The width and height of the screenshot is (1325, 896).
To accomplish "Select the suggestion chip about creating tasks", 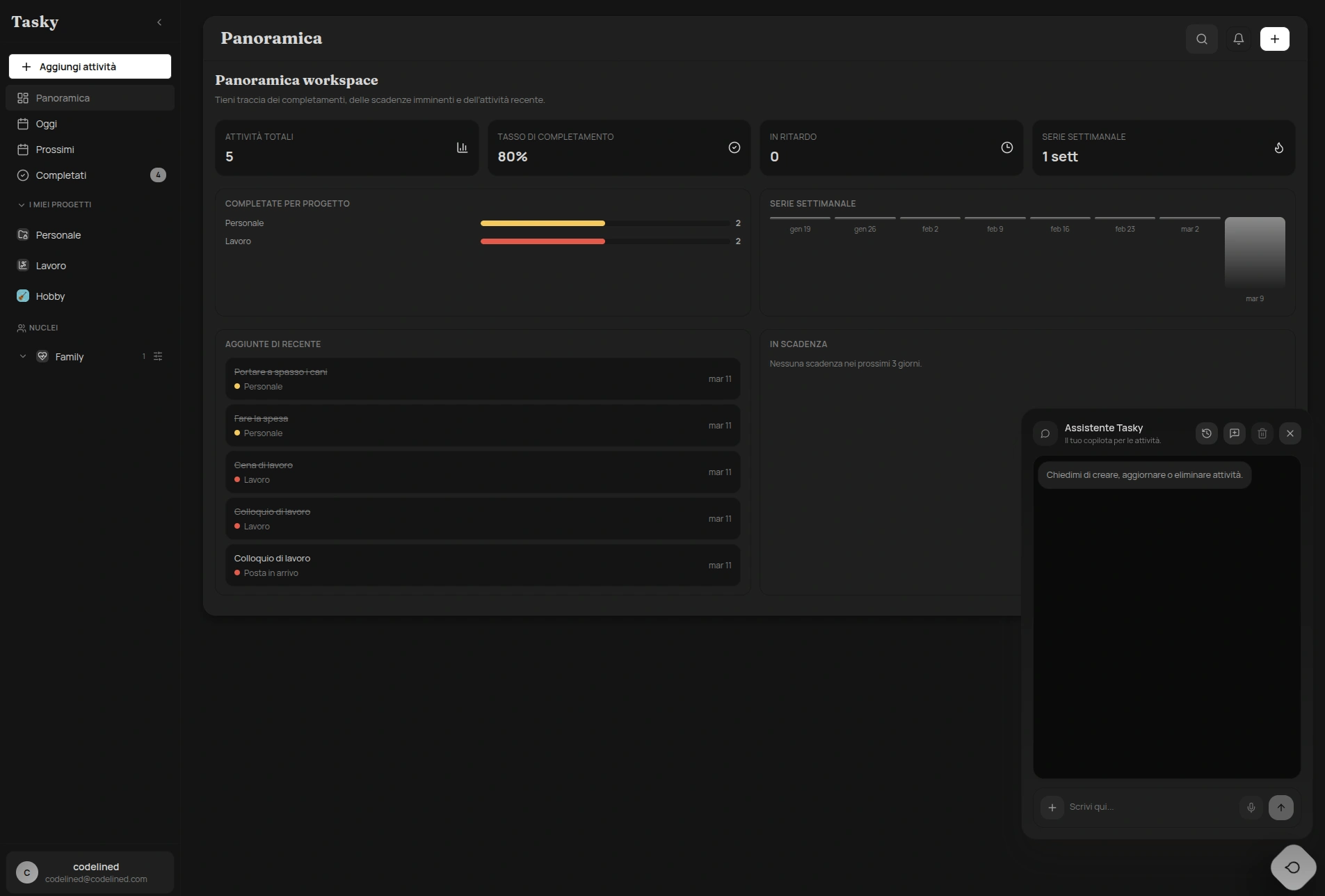I will point(1144,474).
